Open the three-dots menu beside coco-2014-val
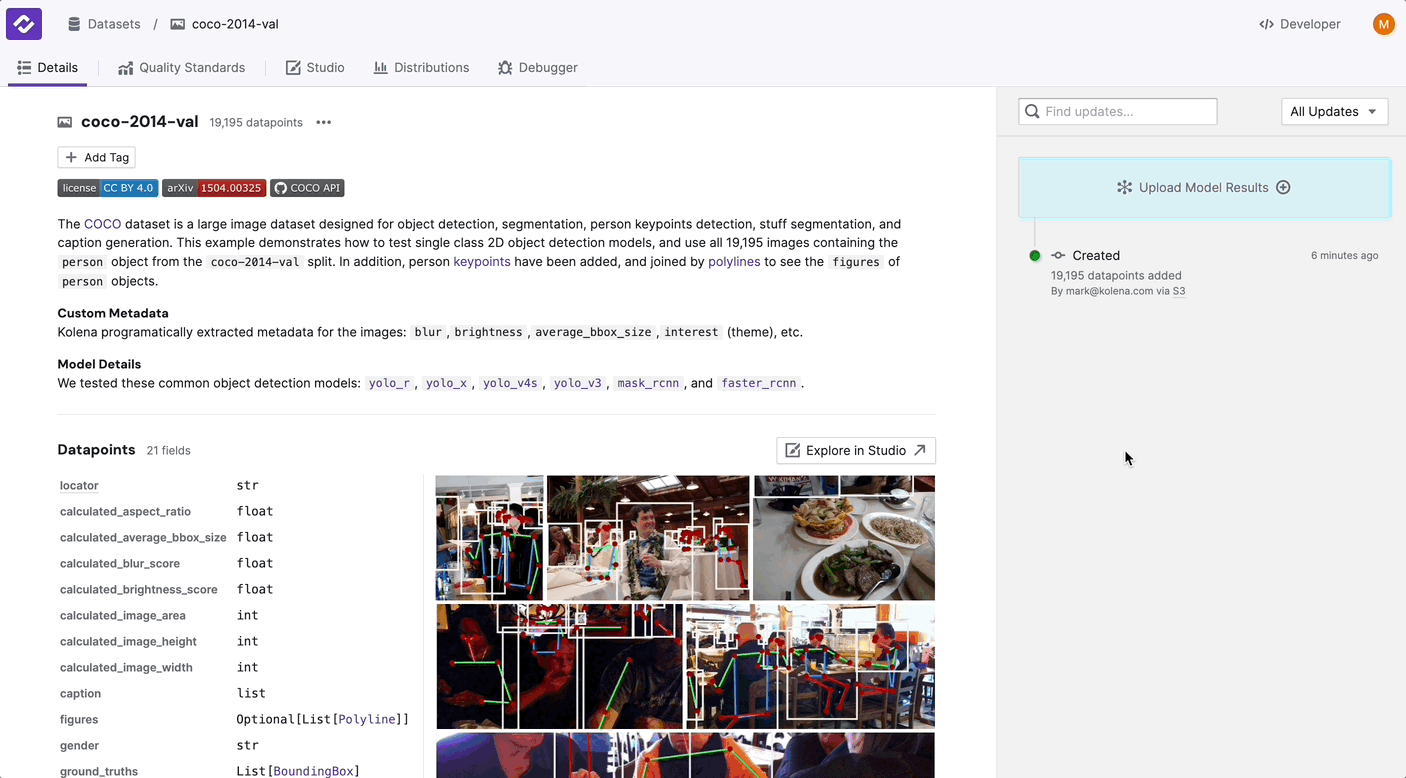Viewport: 1406px width, 778px height. (x=323, y=123)
